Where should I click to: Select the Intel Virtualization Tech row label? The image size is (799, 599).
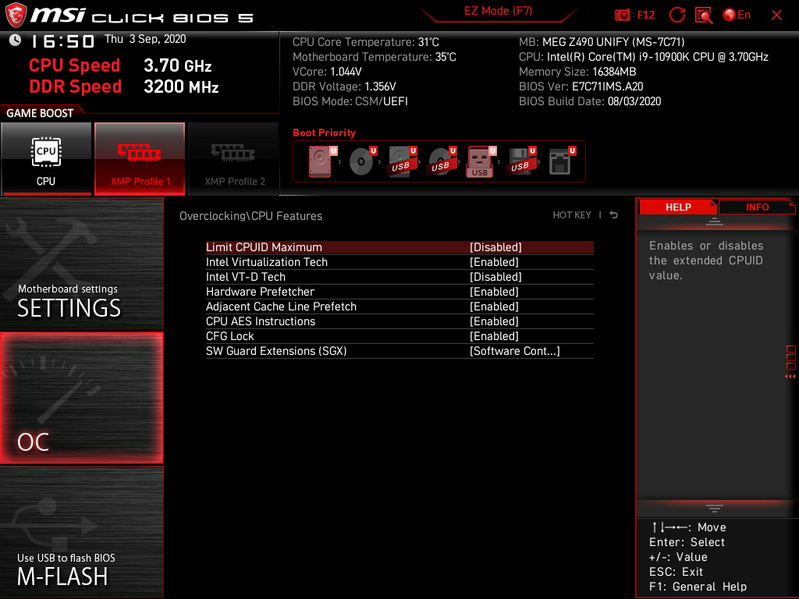pos(267,262)
